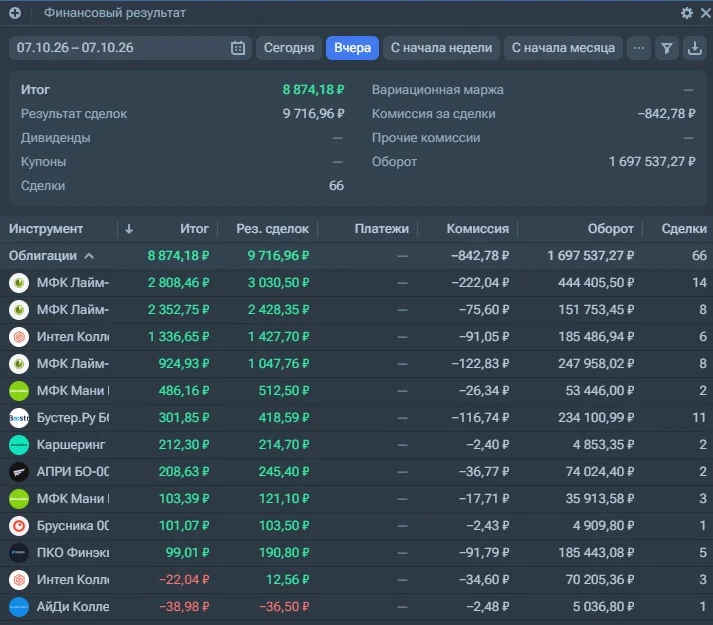
Task: Open widget settings gear icon
Action: coord(687,13)
